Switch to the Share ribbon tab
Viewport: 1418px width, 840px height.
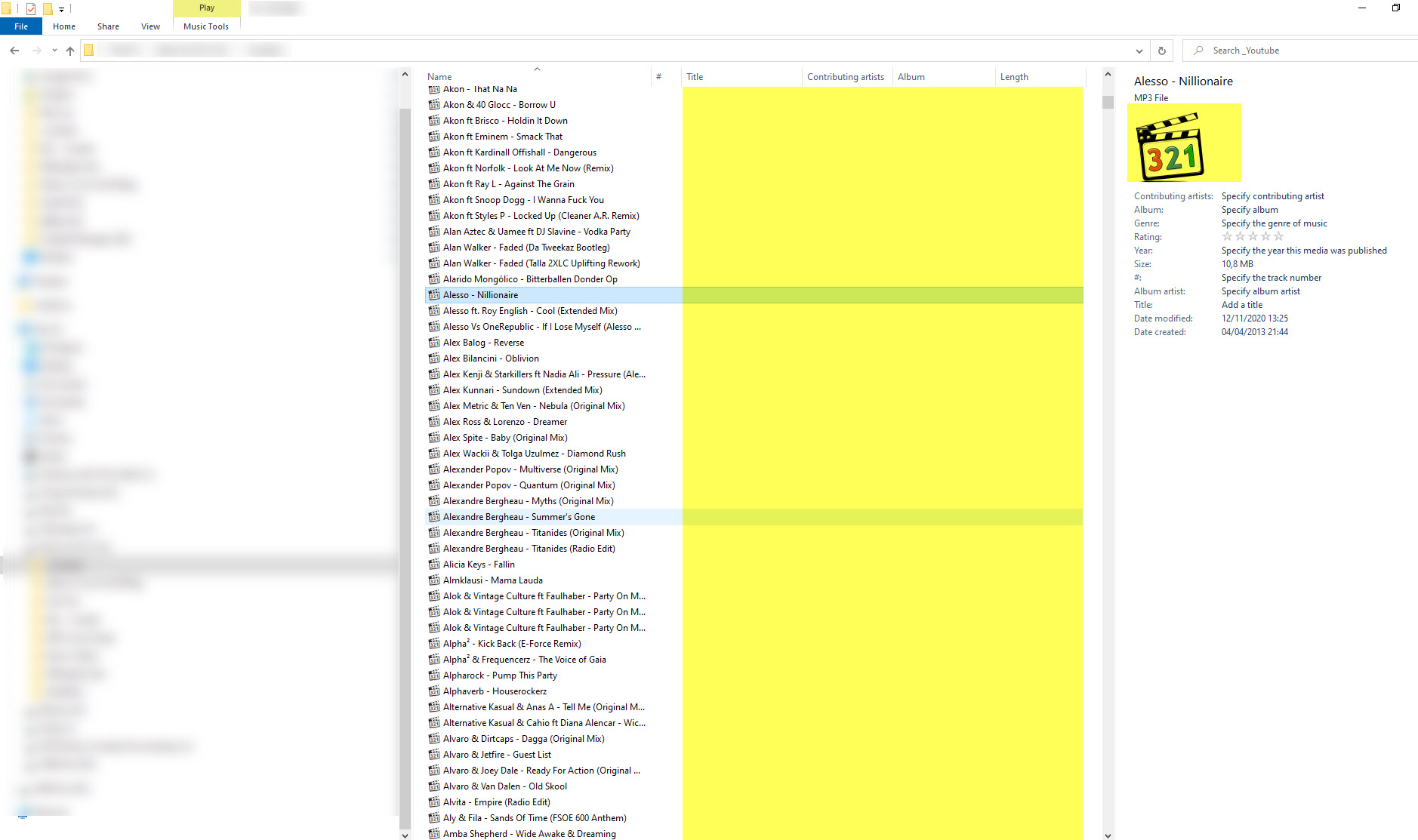[x=108, y=26]
